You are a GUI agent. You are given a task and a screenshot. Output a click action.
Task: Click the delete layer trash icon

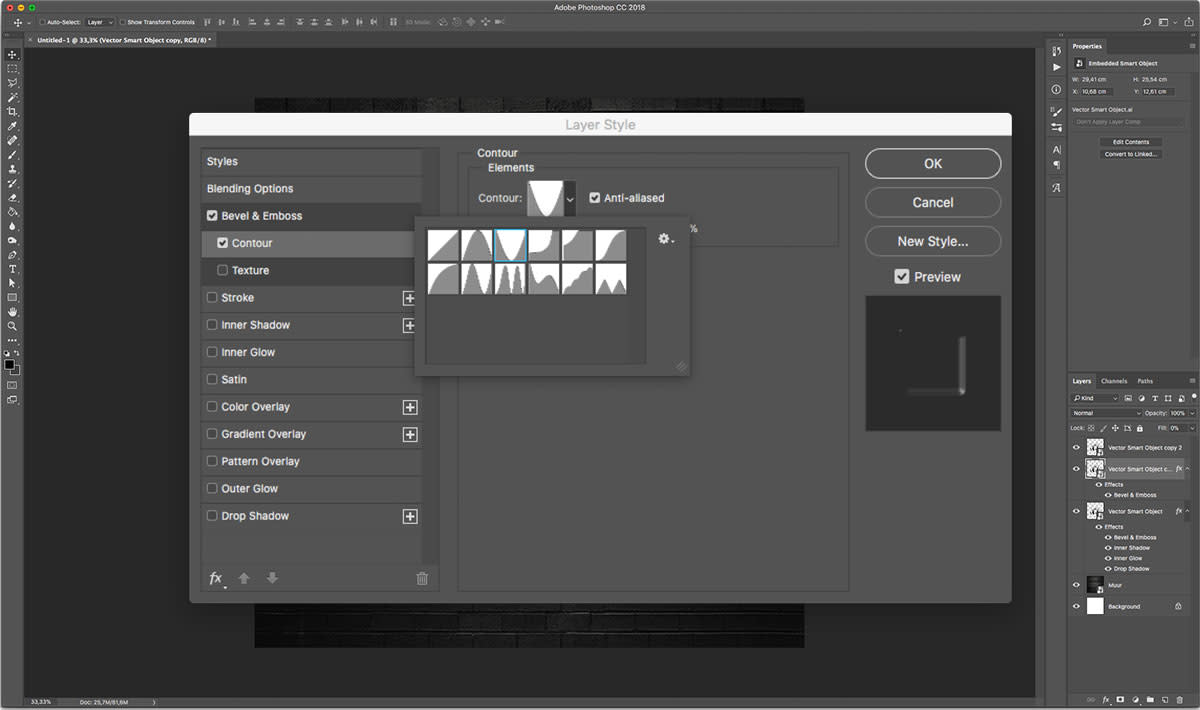coord(1182,699)
